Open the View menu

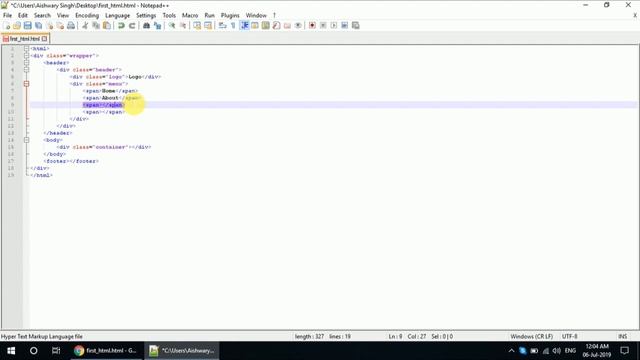[62, 16]
